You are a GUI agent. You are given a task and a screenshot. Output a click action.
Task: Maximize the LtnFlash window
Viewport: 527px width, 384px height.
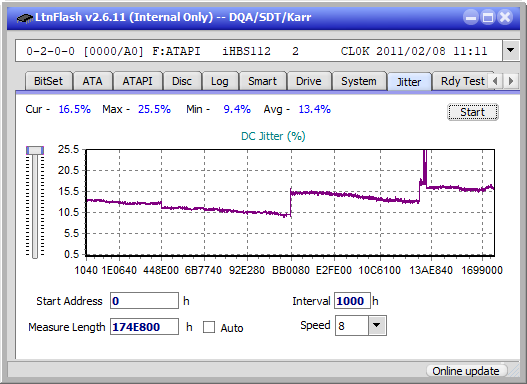click(488, 17)
